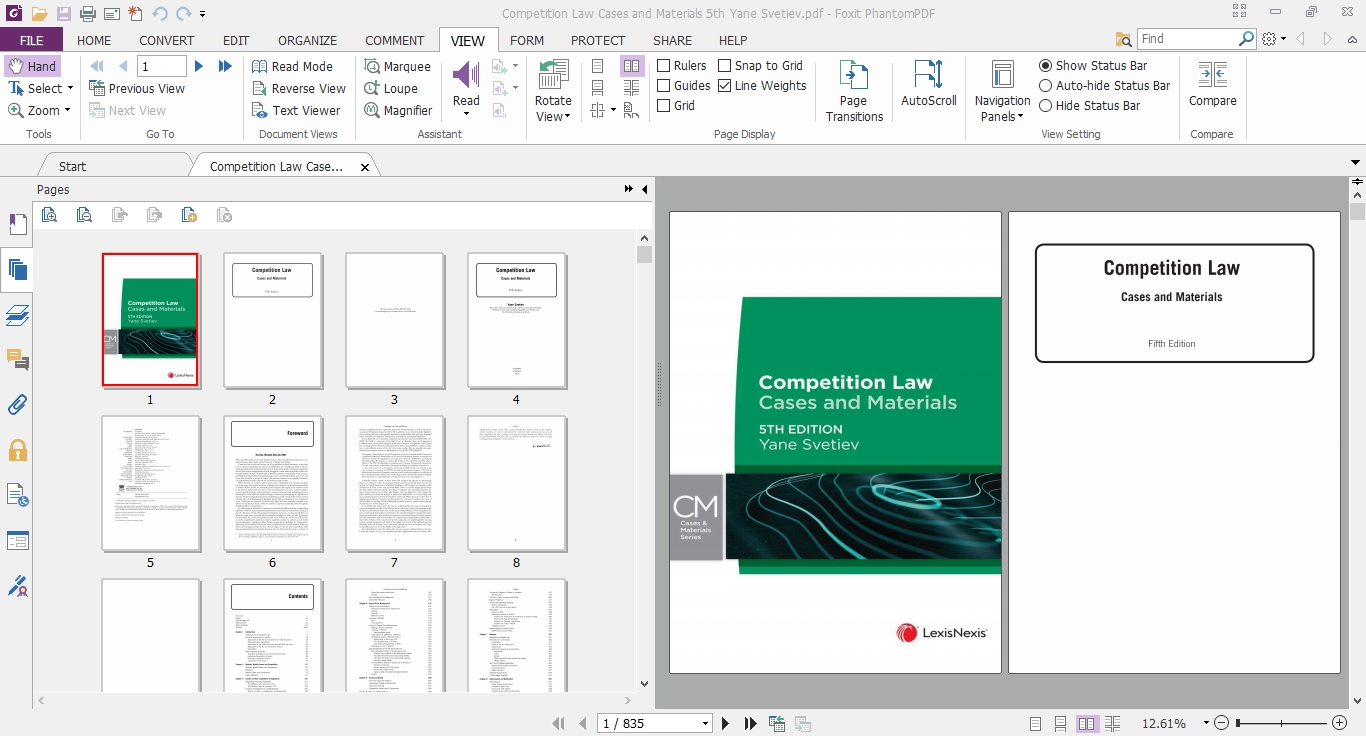
Task: Open Page Transitions settings
Action: click(854, 91)
